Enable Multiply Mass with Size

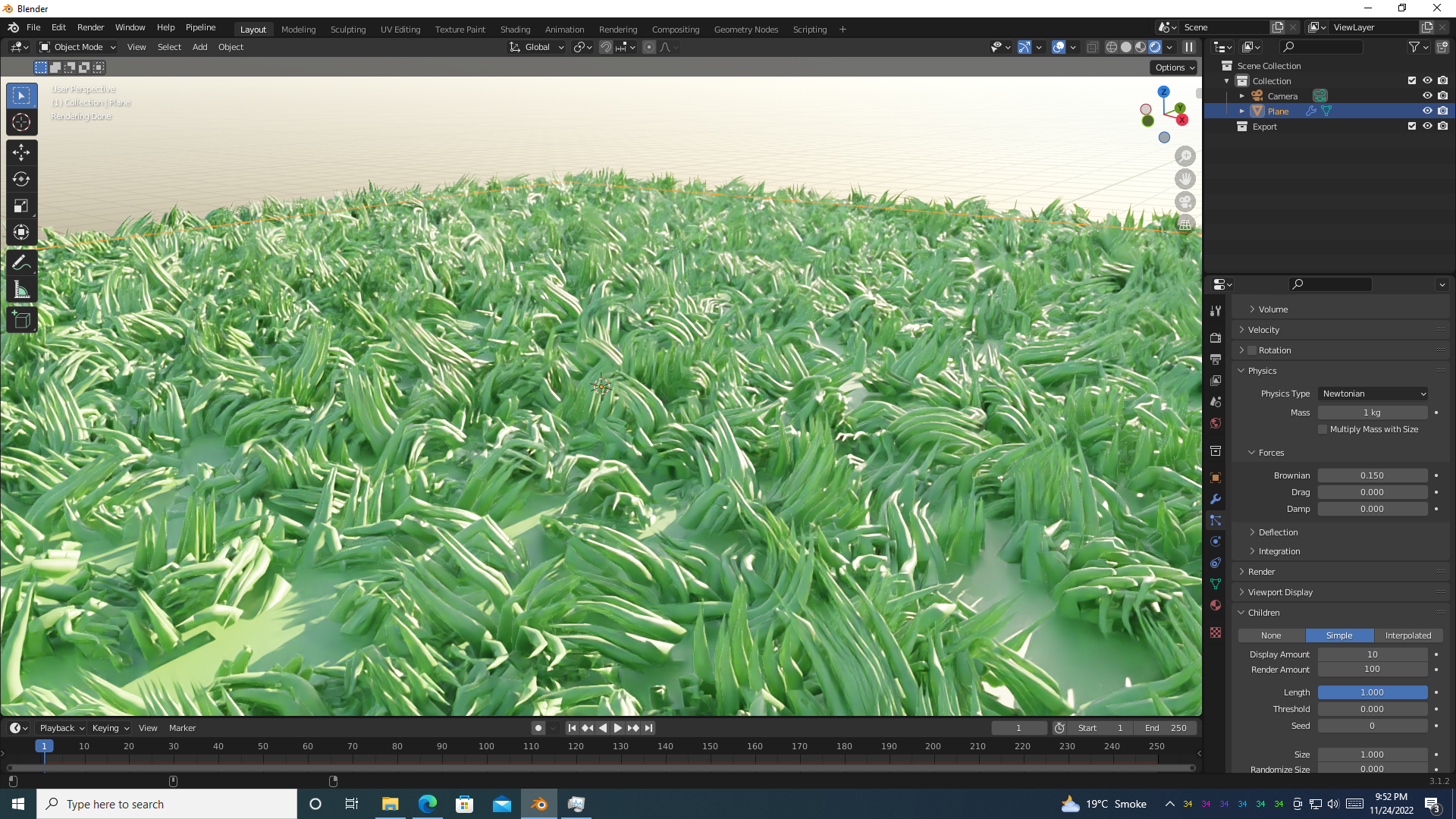coord(1323,429)
